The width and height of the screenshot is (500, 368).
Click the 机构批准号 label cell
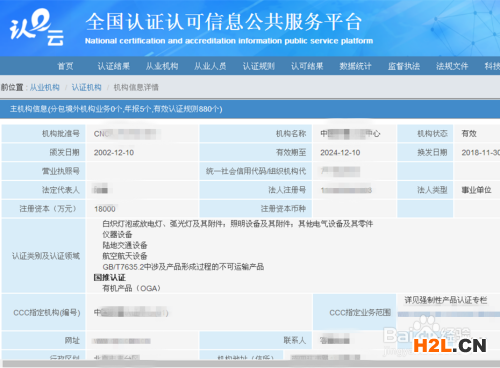point(43,134)
